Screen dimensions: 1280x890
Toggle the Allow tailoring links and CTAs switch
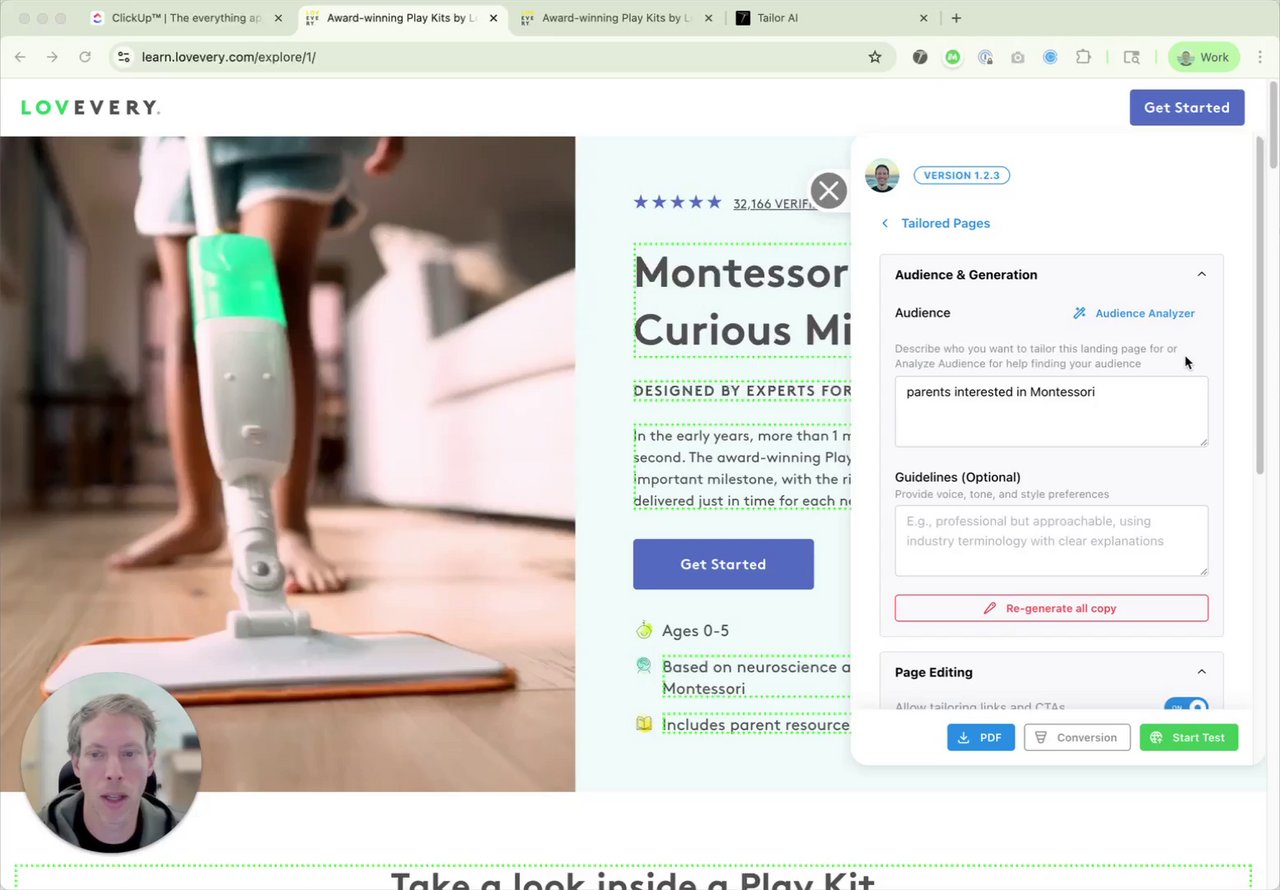1186,705
